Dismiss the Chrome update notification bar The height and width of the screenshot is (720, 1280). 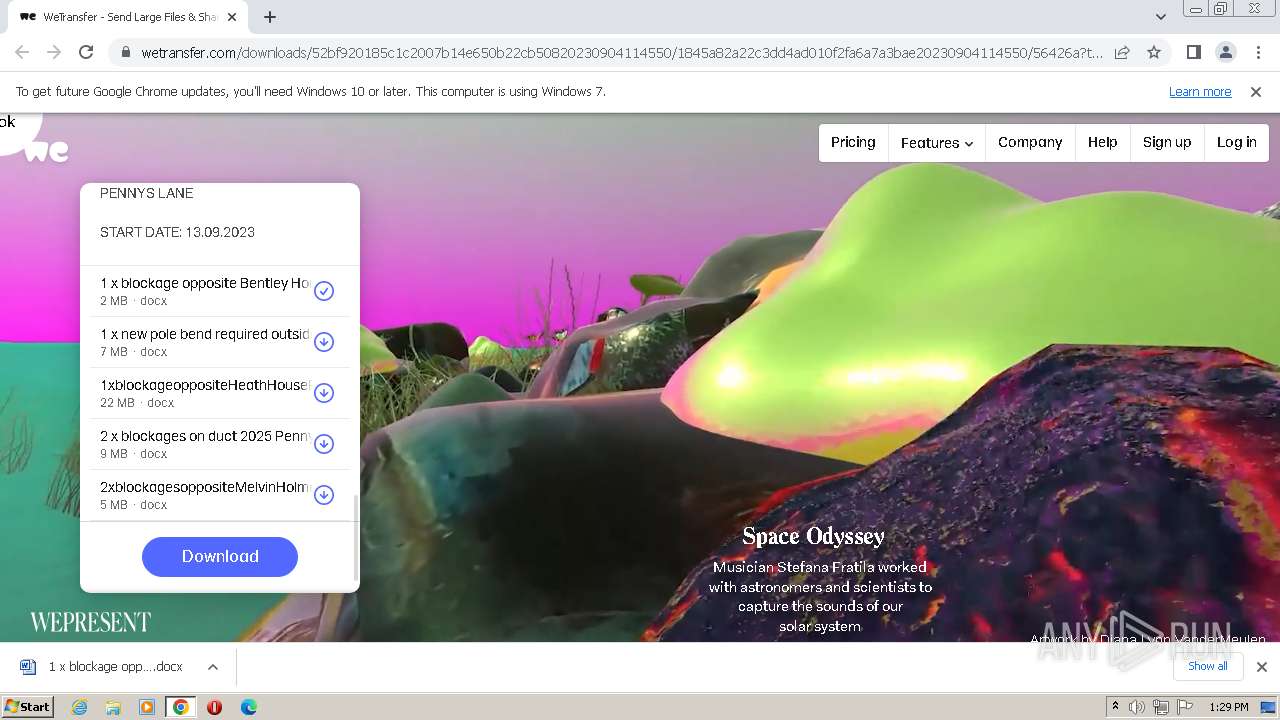click(1256, 91)
